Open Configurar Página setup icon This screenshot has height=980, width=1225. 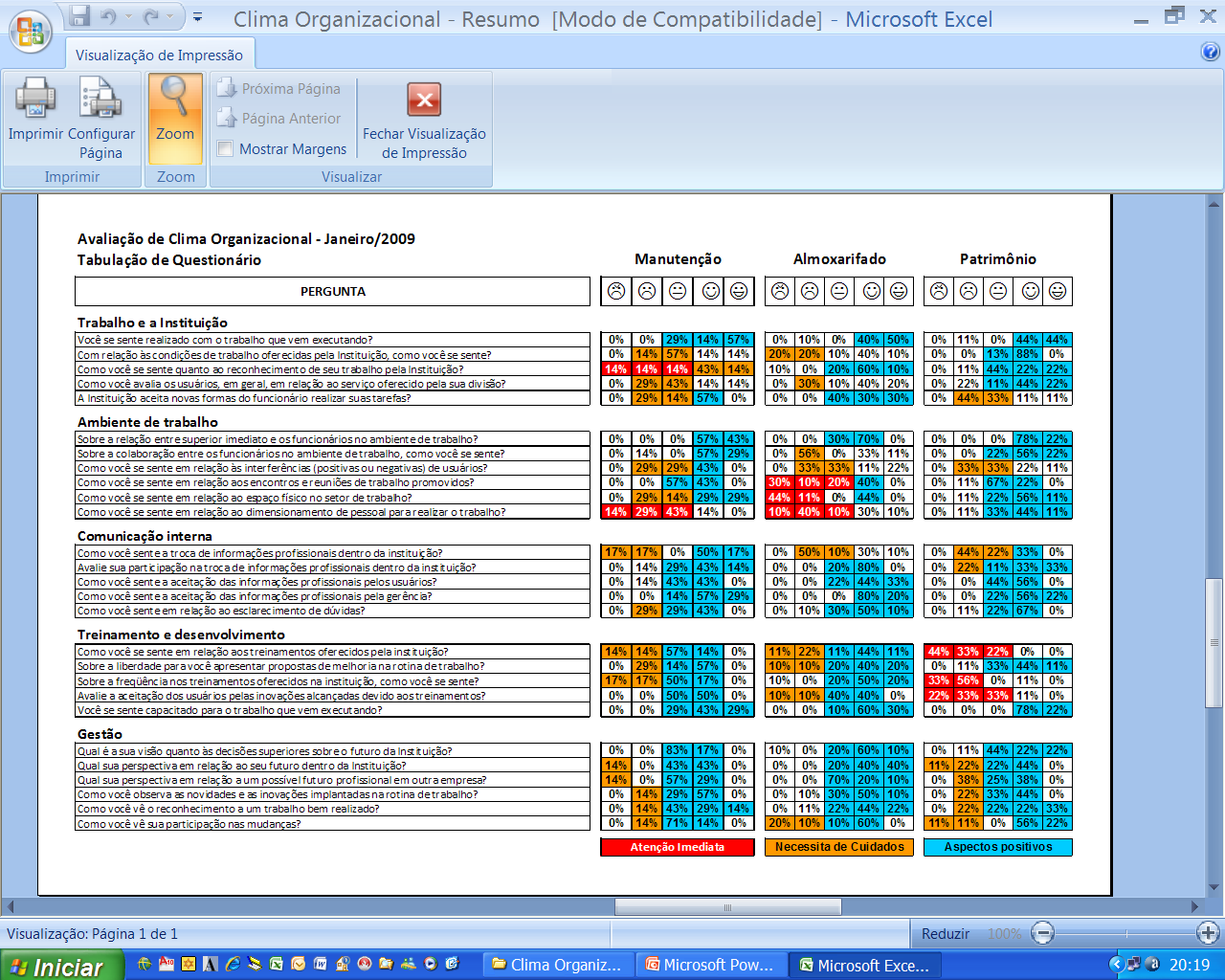pos(100,99)
